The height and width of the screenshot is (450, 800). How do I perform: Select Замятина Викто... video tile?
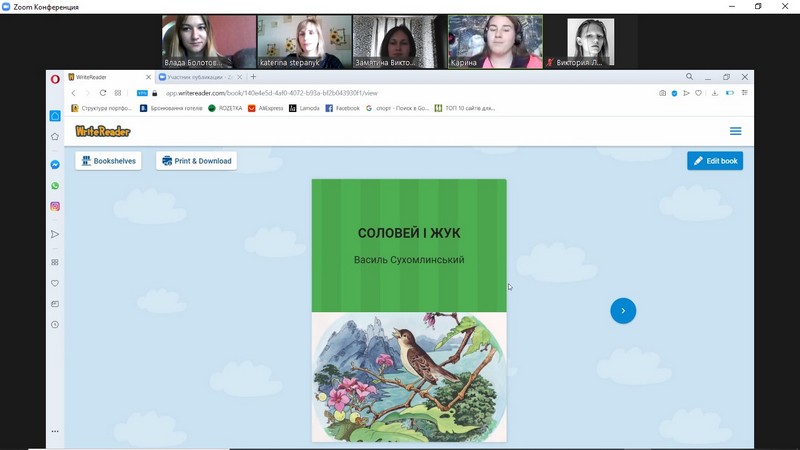(x=399, y=42)
